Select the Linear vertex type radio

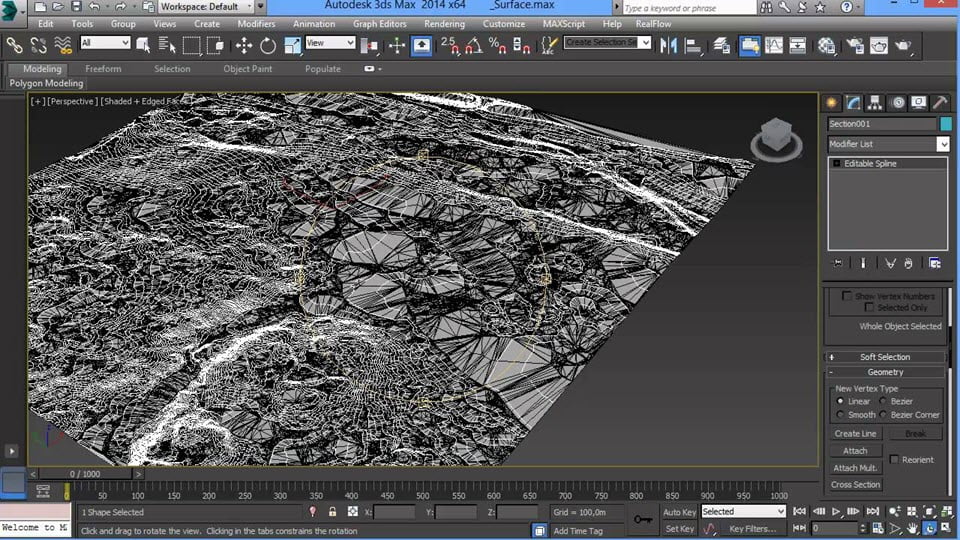tap(841, 401)
